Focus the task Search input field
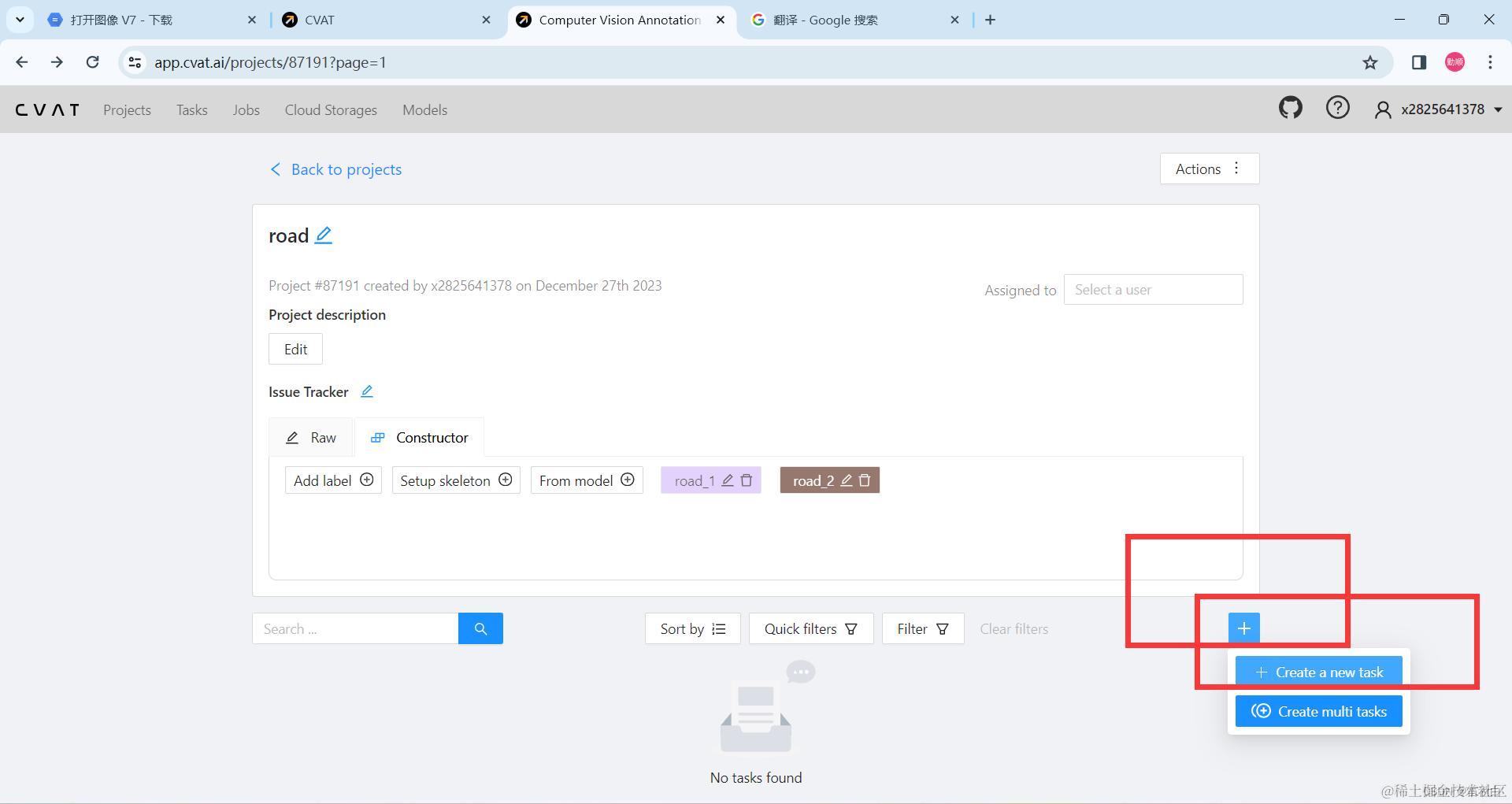 point(355,628)
